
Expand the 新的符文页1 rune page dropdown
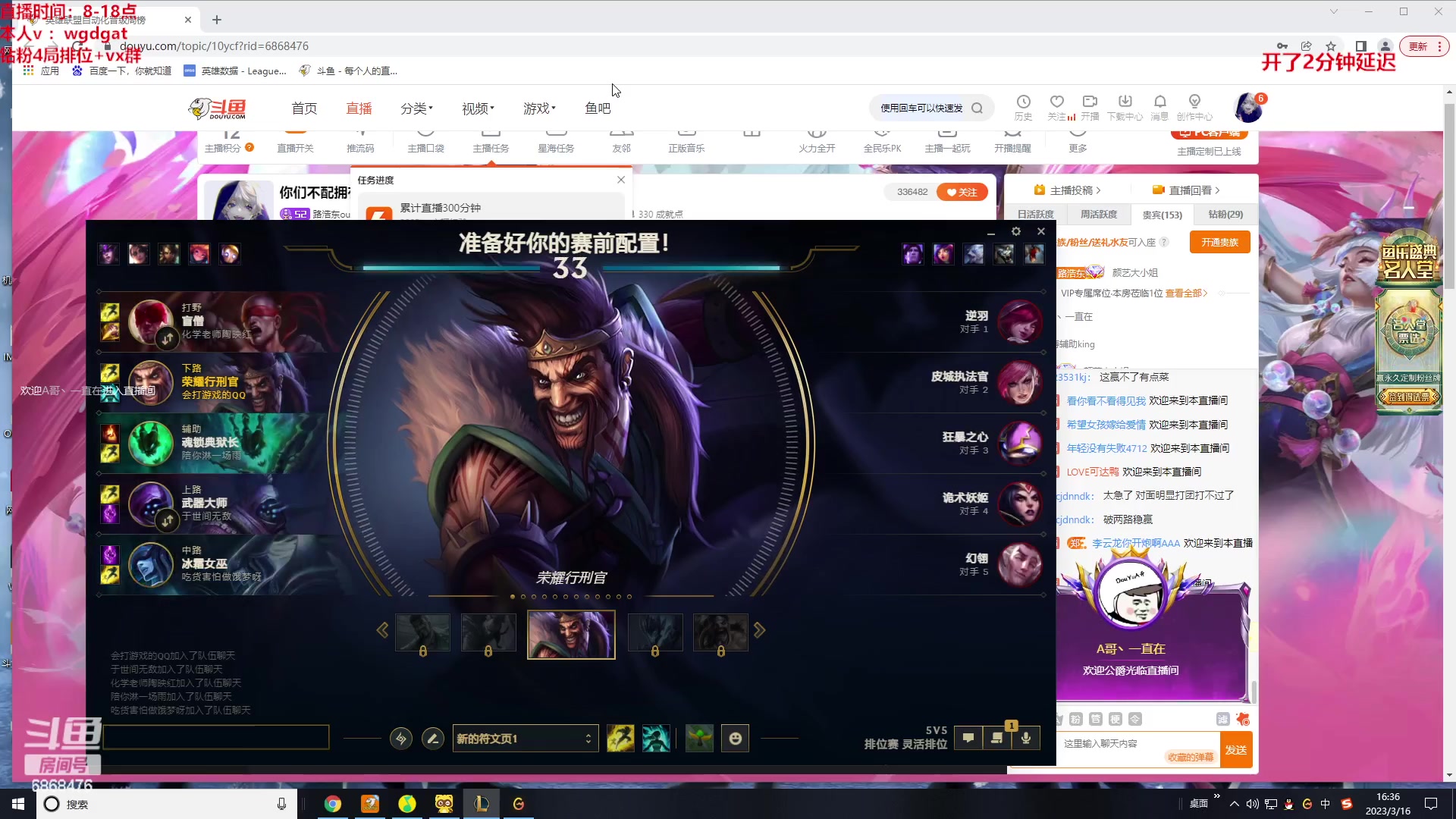point(525,738)
